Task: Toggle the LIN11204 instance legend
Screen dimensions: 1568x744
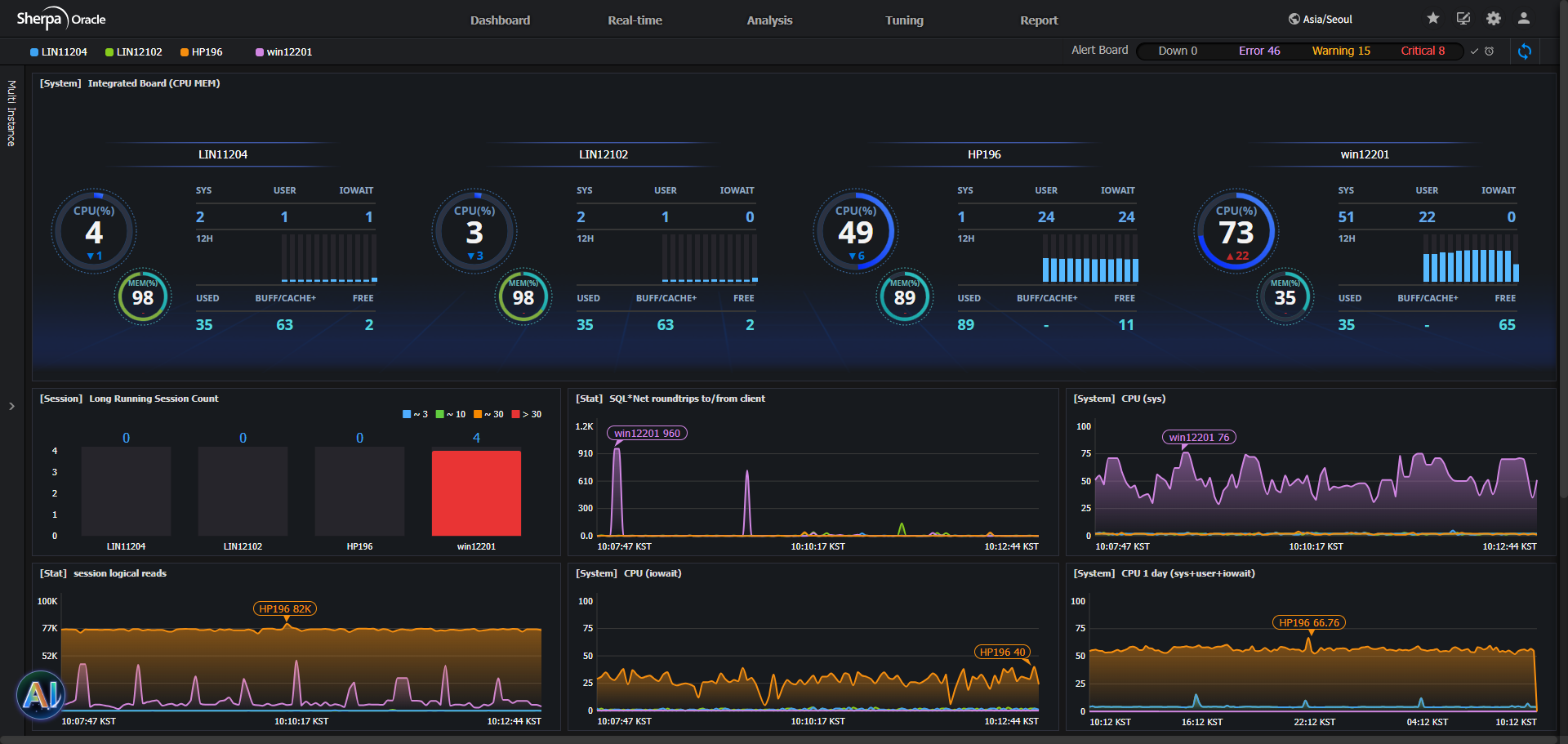Action: tap(59, 52)
